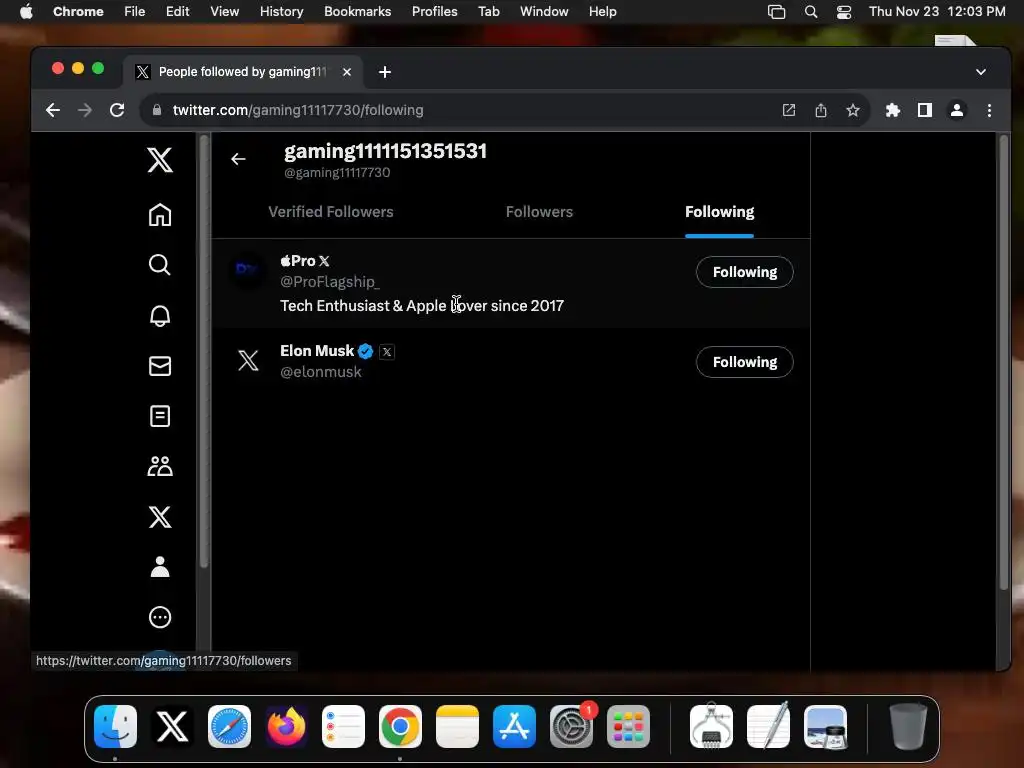This screenshot has height=768, width=1024.
Task: Click page vertical scrollbar on right
Action: click(x=1004, y=362)
